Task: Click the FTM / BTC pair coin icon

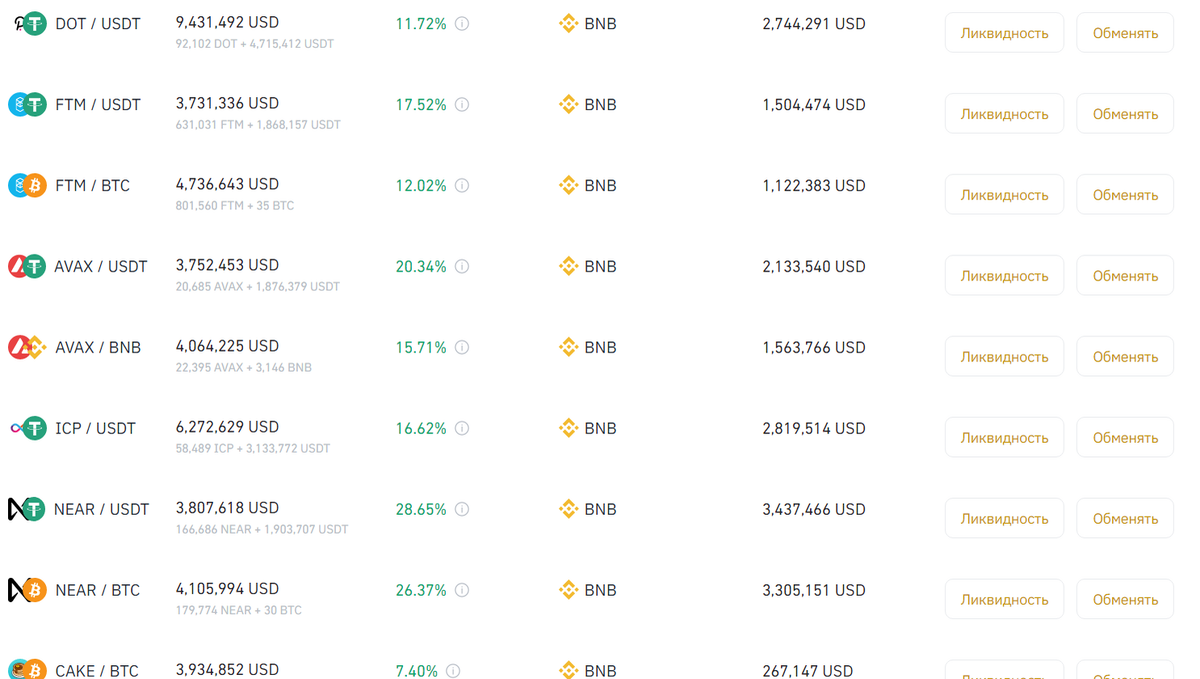Action: [x=28, y=185]
